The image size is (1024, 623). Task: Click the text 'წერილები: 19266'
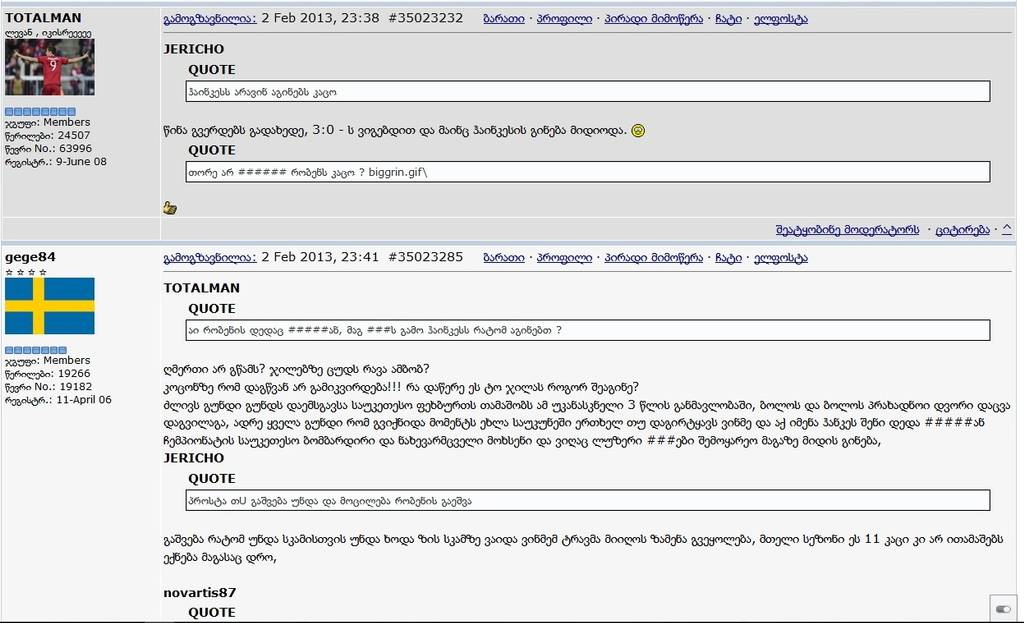tap(47, 374)
